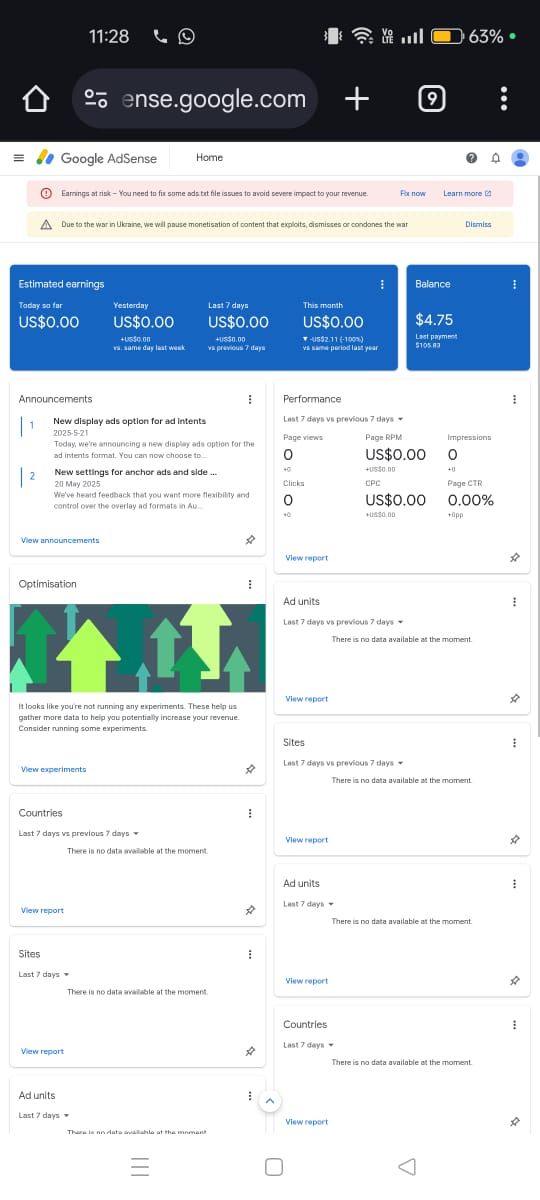This screenshot has height=1200, width=540.
Task: Tap the Android recent apps button
Action: point(140,1167)
